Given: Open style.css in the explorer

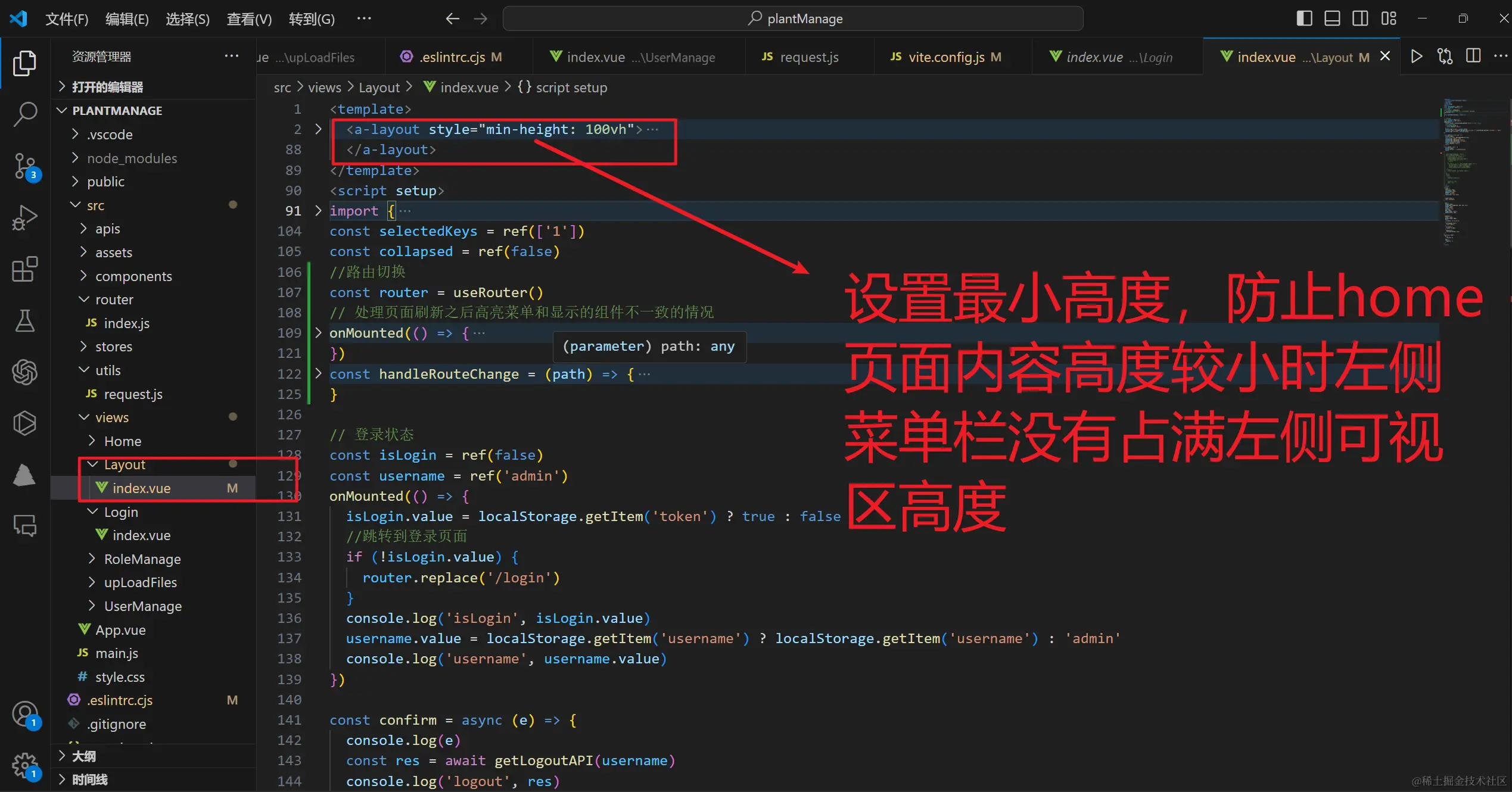Looking at the screenshot, I should coord(154,677).
